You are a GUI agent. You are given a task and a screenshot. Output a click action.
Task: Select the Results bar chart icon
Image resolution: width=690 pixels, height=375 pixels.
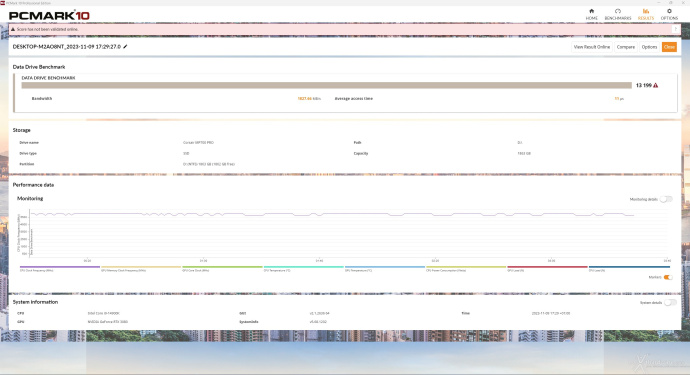coord(646,11)
